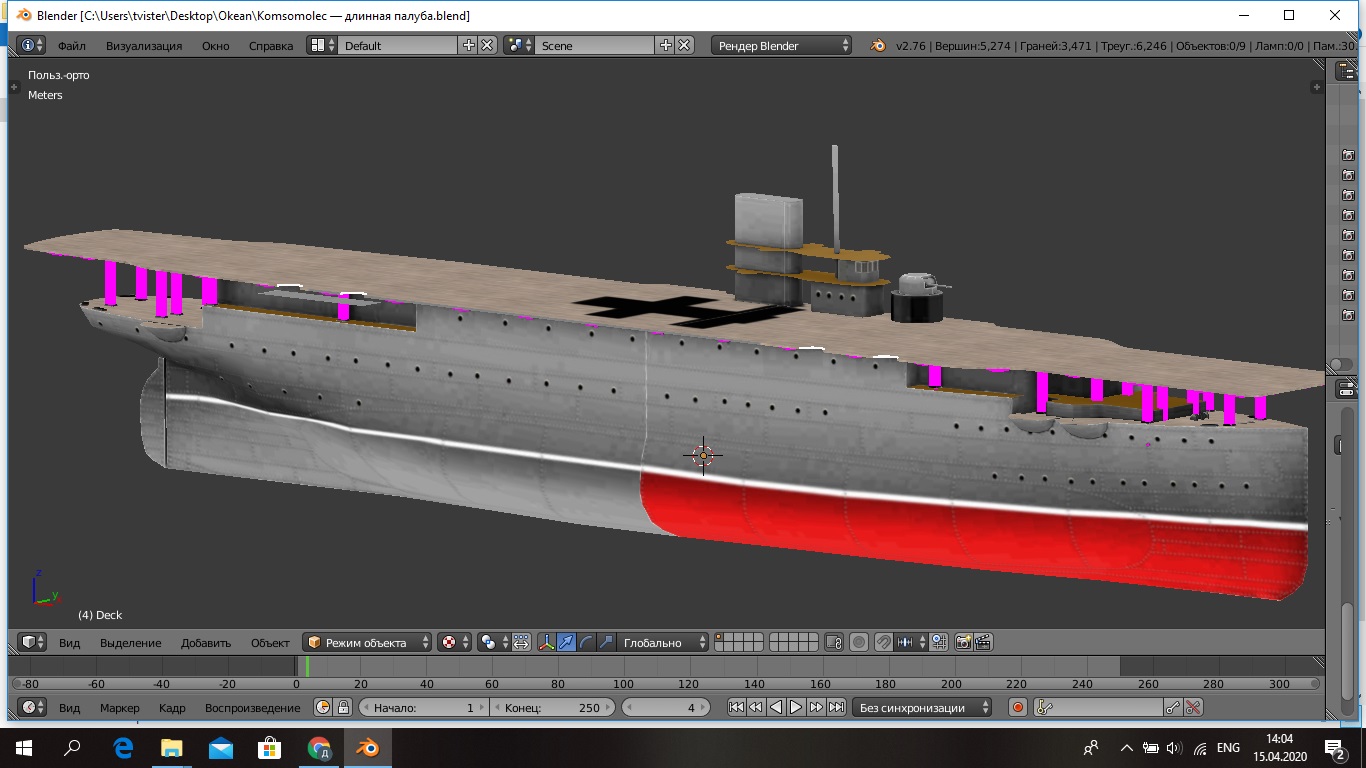Image resolution: width=1366 pixels, height=768 pixels.
Task: Select the rotate manipulator arc icon
Action: click(586, 642)
